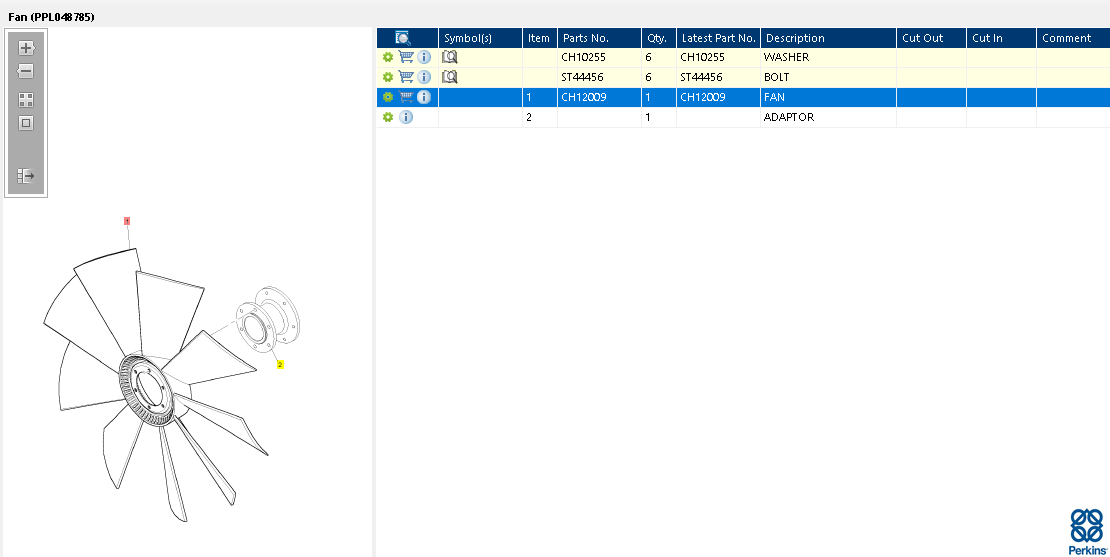Click Latest Part No. CH10255 cell
The height and width of the screenshot is (557, 1110).
point(702,57)
